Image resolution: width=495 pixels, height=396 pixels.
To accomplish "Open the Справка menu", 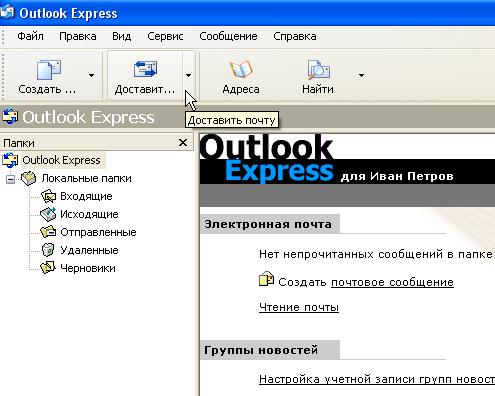I will (295, 36).
